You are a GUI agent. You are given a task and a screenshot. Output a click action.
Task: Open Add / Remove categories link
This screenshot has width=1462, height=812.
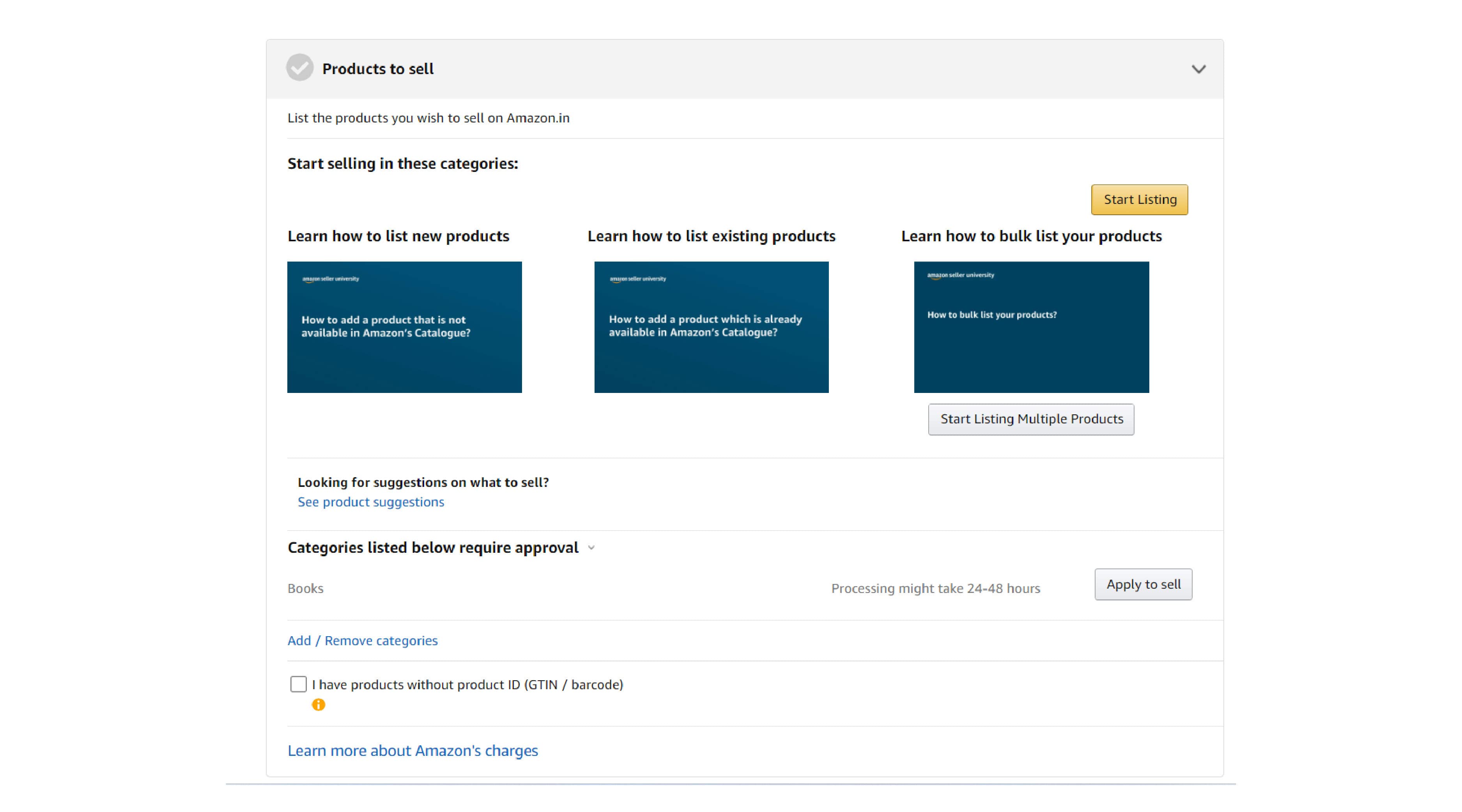click(x=362, y=640)
